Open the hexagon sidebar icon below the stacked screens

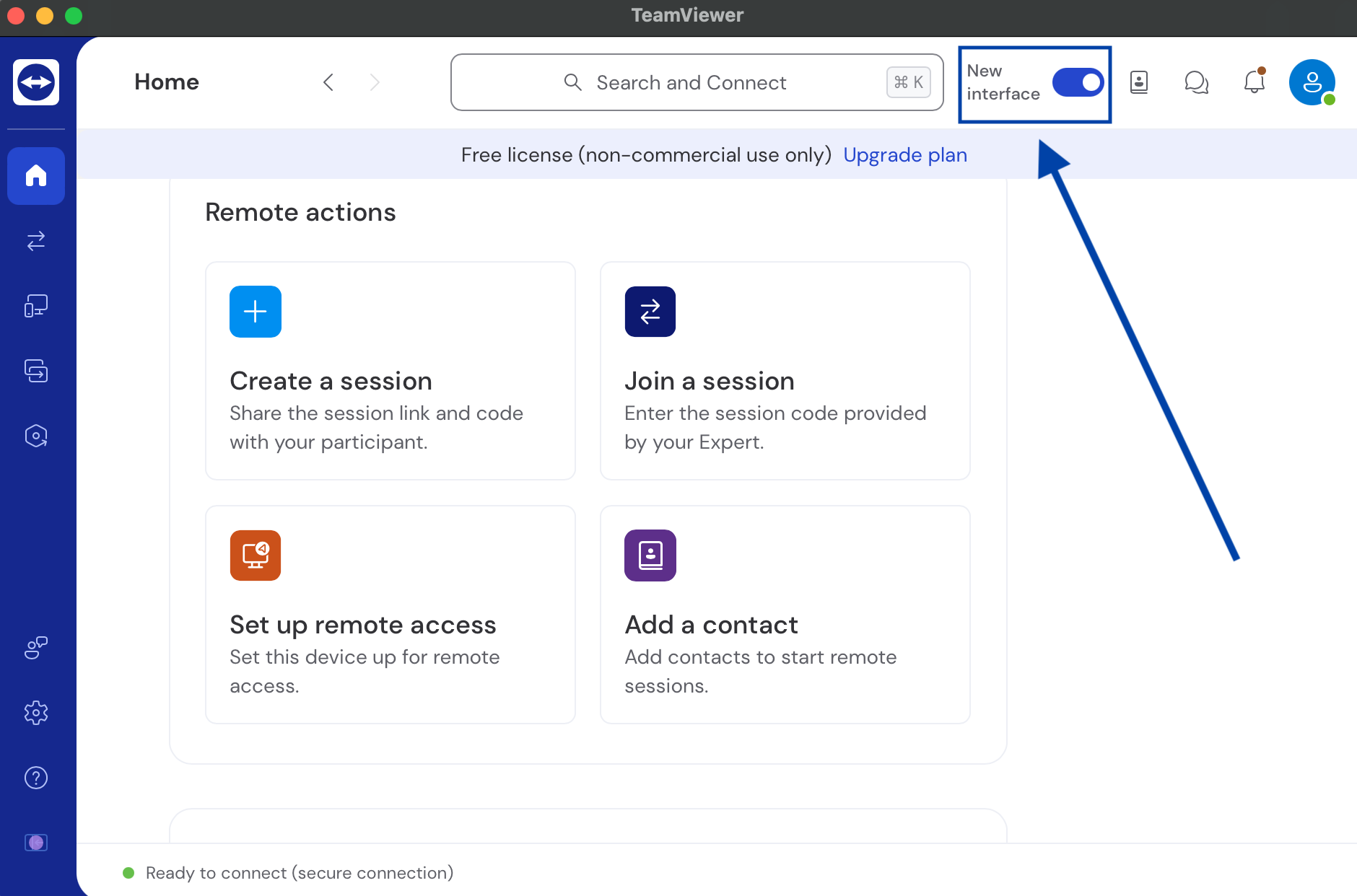pyautogui.click(x=36, y=436)
